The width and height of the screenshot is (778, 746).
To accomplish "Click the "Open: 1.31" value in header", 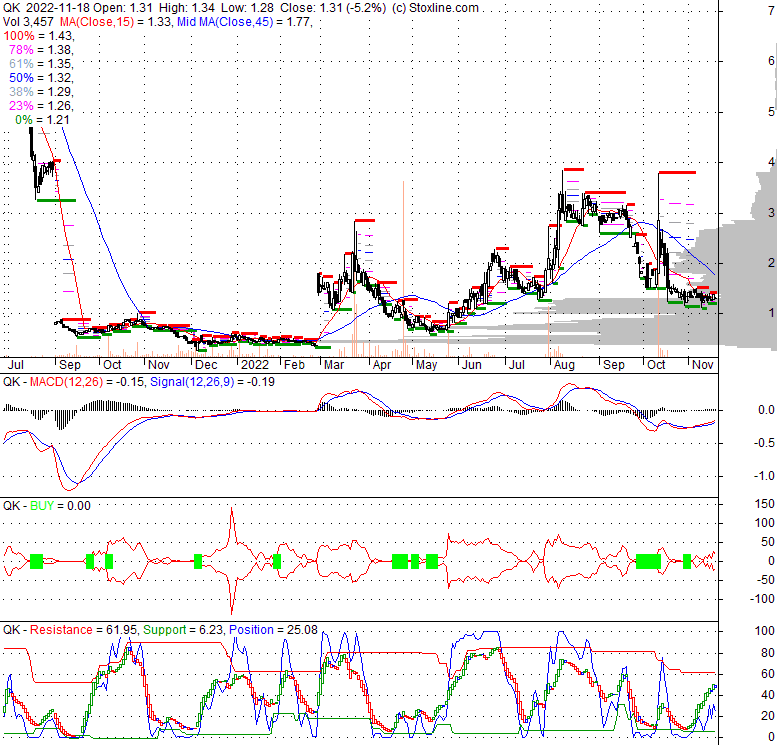I will click(x=123, y=8).
